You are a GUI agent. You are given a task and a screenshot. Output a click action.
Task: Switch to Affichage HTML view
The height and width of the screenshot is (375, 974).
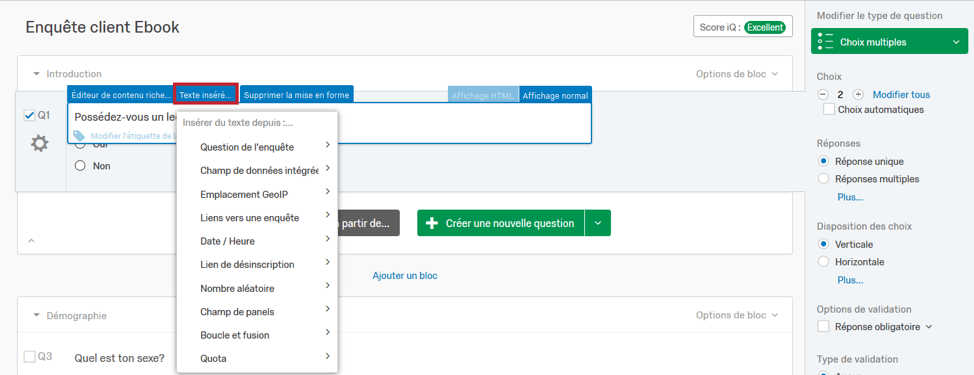click(x=483, y=96)
